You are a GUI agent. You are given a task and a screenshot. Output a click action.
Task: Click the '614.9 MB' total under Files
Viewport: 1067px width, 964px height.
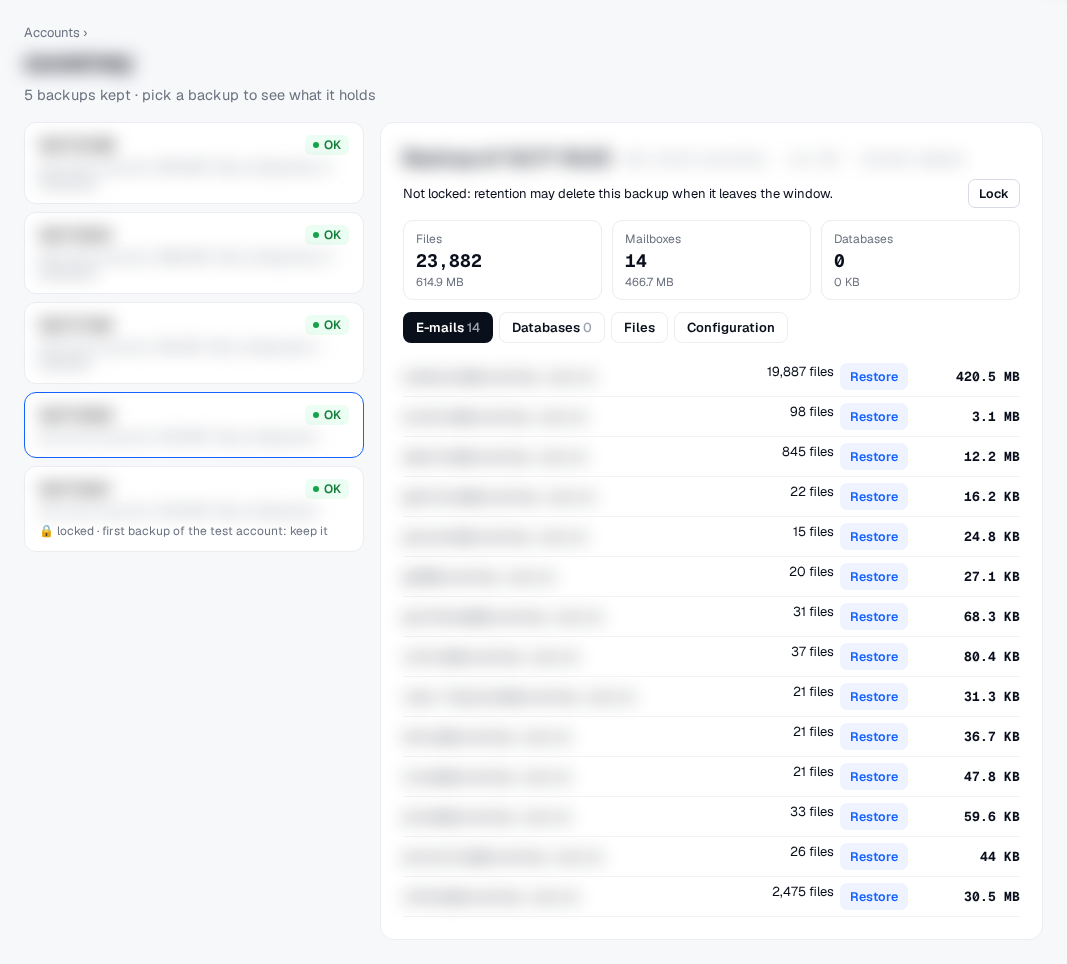coord(440,282)
